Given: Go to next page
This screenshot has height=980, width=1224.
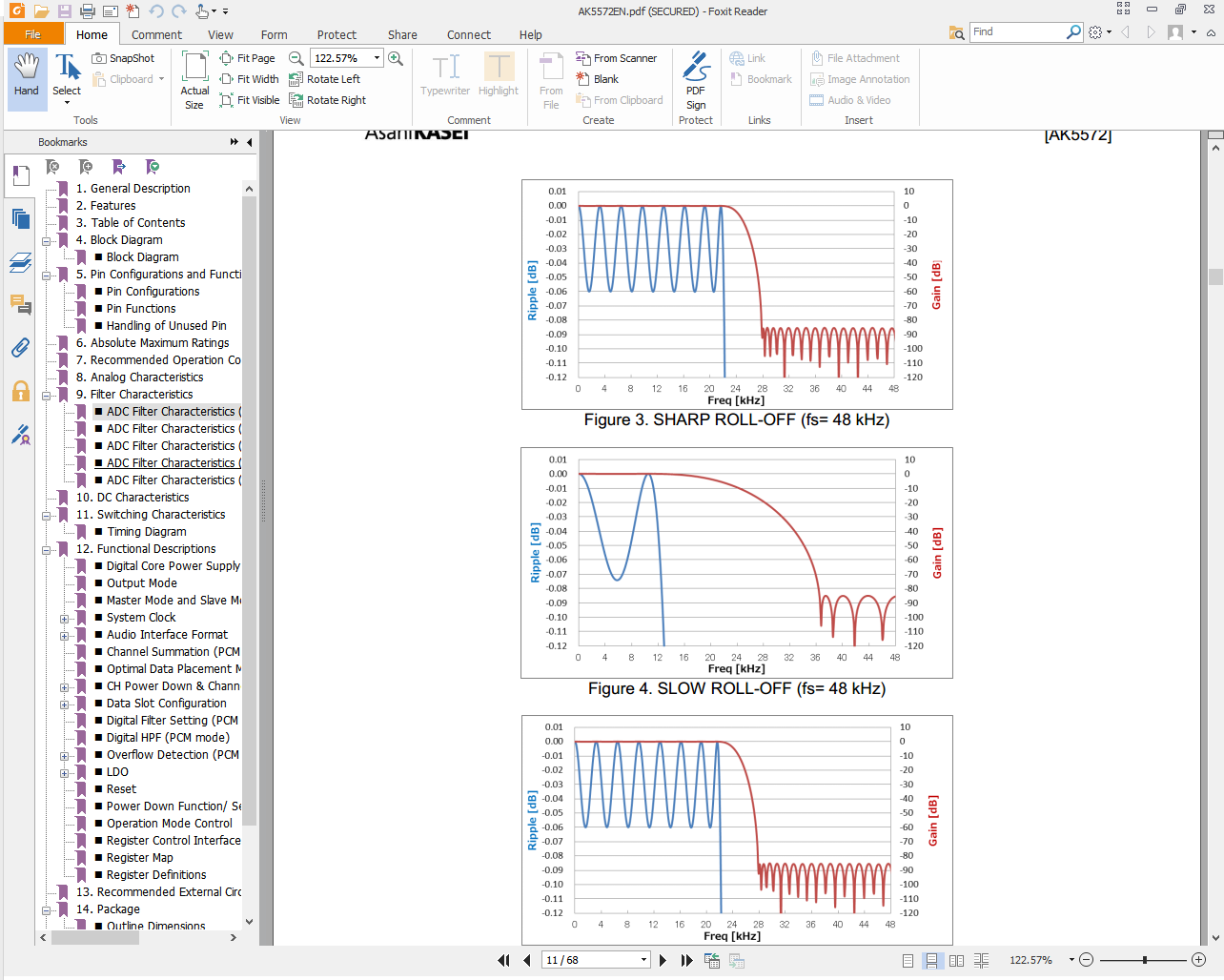Looking at the screenshot, I should click(x=663, y=960).
